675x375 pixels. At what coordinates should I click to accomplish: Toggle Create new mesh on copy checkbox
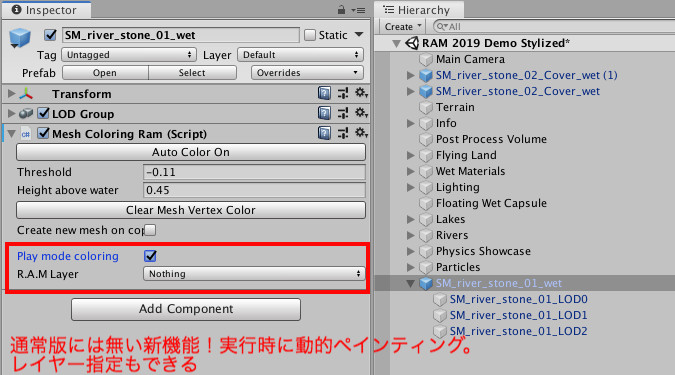pyautogui.click(x=150, y=230)
